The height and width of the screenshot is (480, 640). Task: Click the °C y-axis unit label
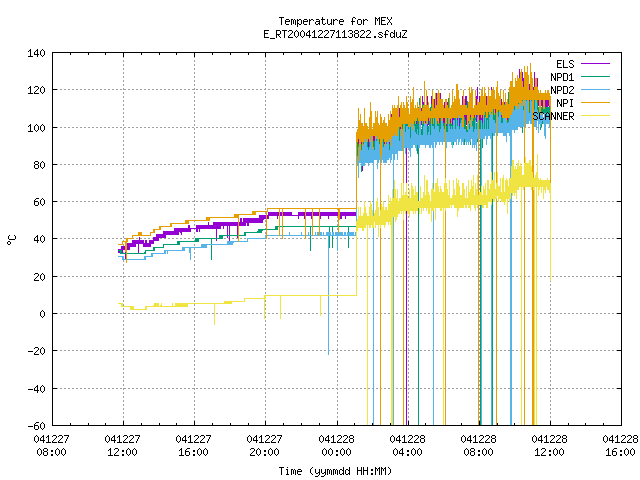click(x=12, y=240)
